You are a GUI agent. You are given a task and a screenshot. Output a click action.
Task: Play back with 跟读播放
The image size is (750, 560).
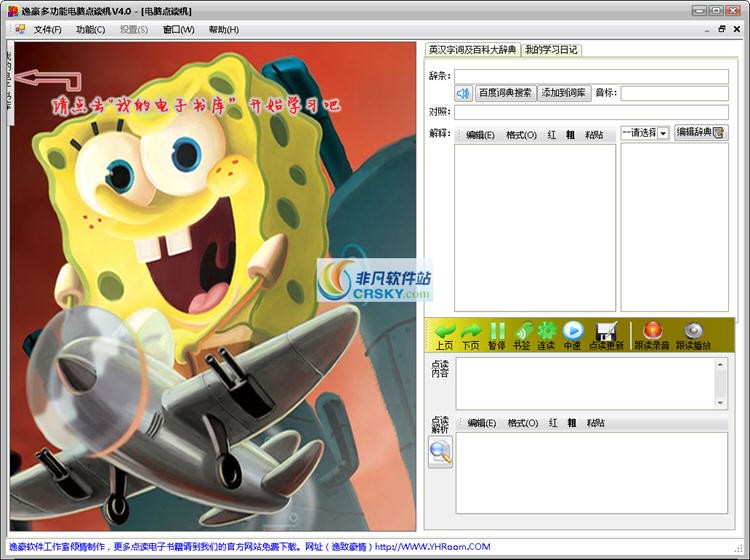click(x=694, y=335)
